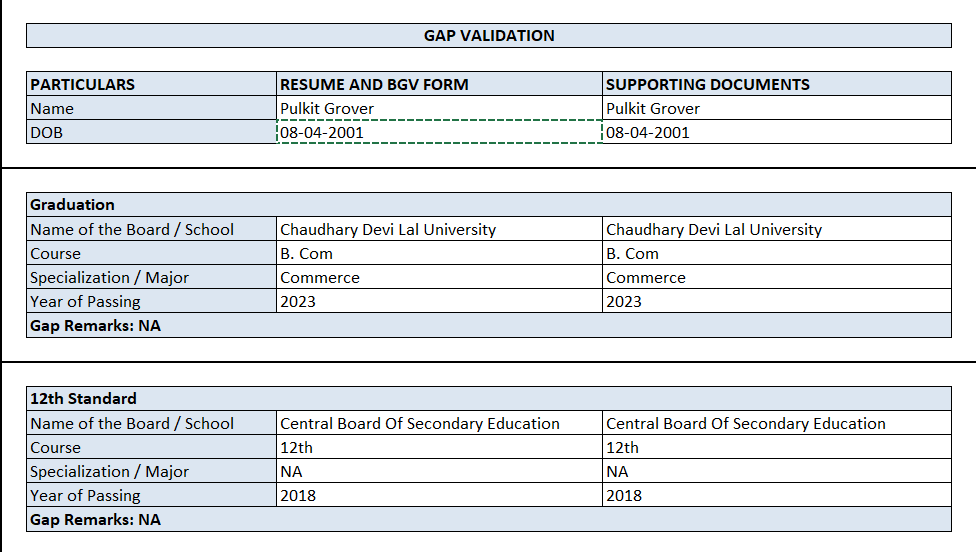Click resume Central Board Of Secondary Education cell

[x=439, y=423]
